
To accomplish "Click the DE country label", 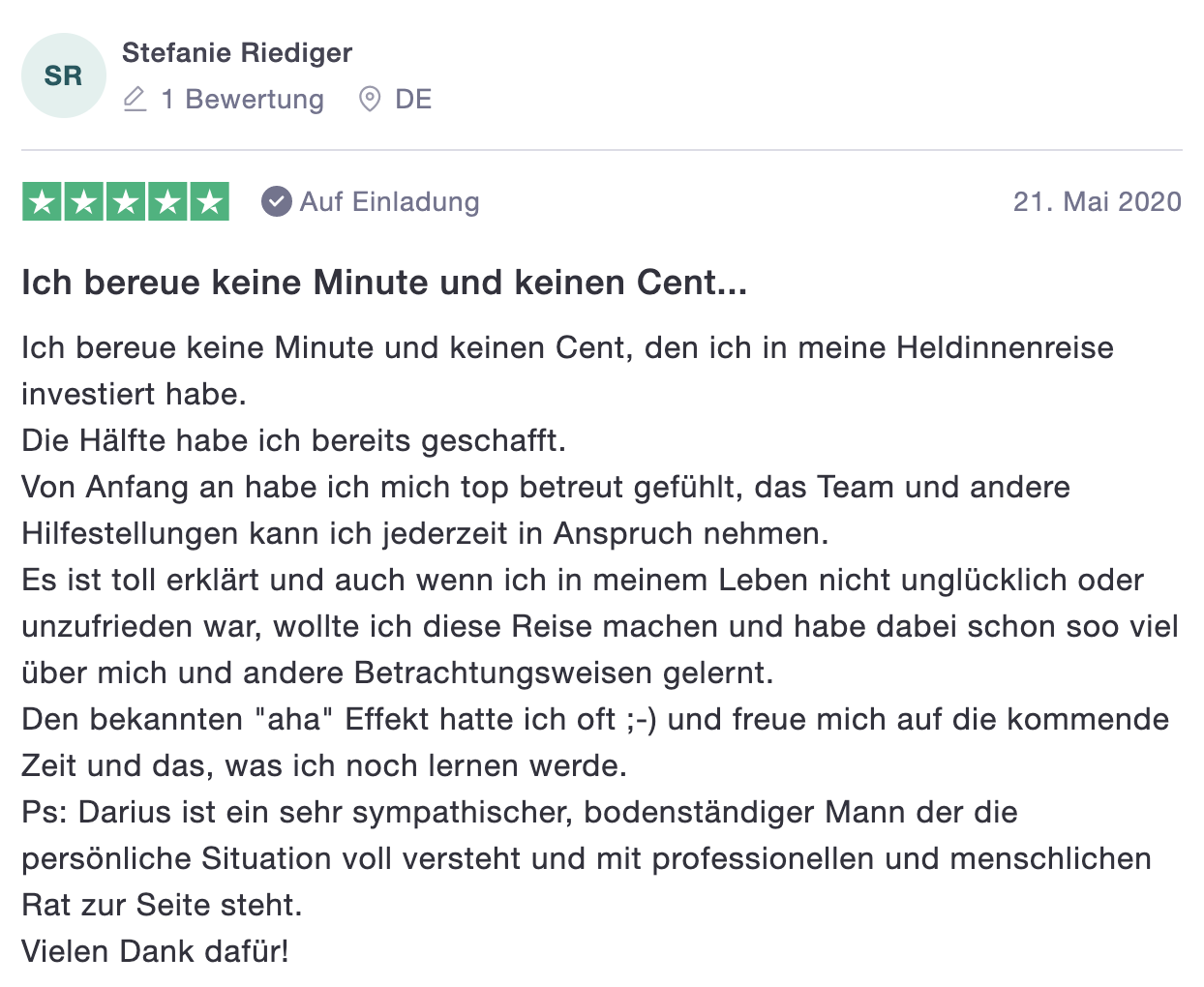I will [413, 99].
